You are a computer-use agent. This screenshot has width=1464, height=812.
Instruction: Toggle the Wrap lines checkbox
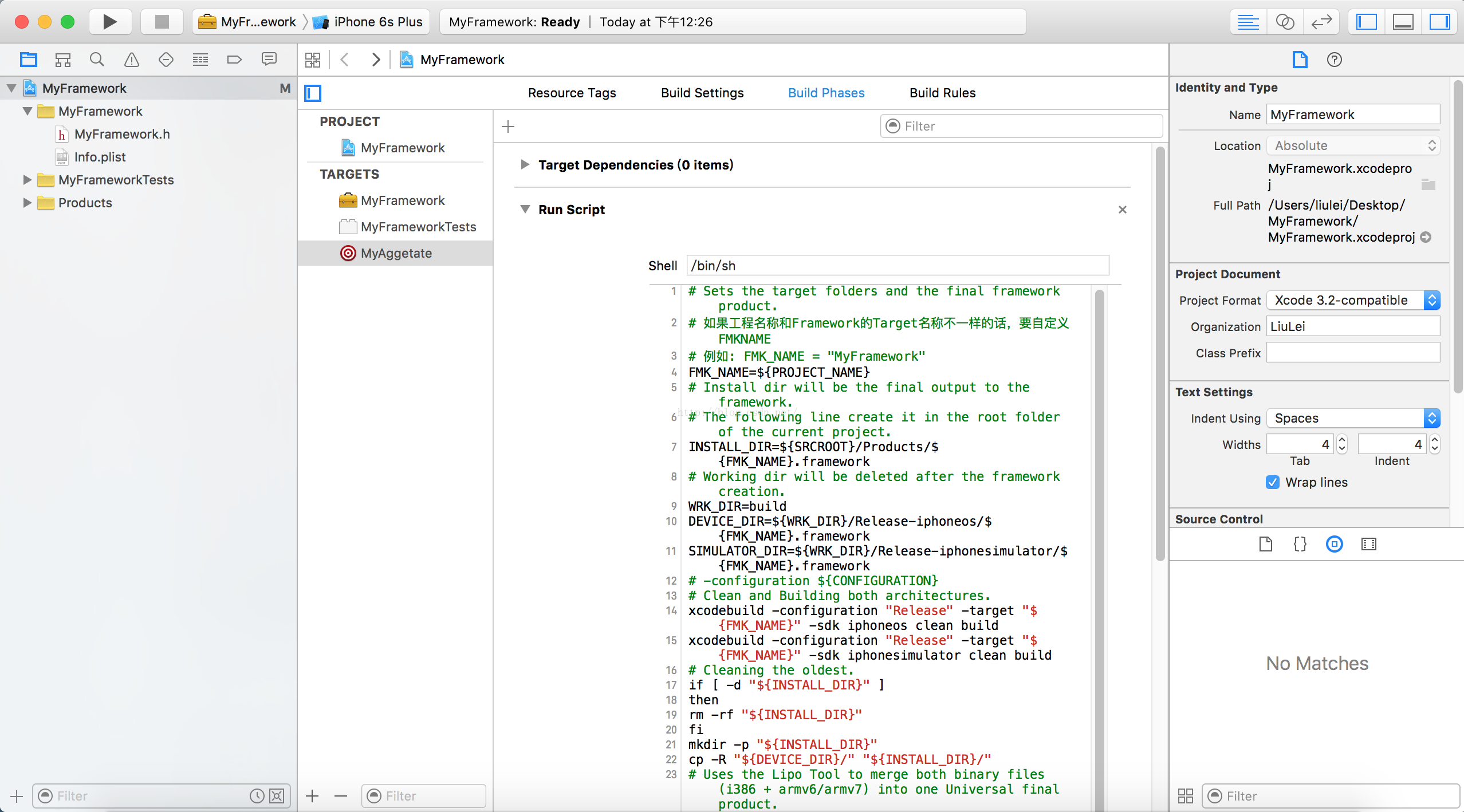coord(1273,482)
